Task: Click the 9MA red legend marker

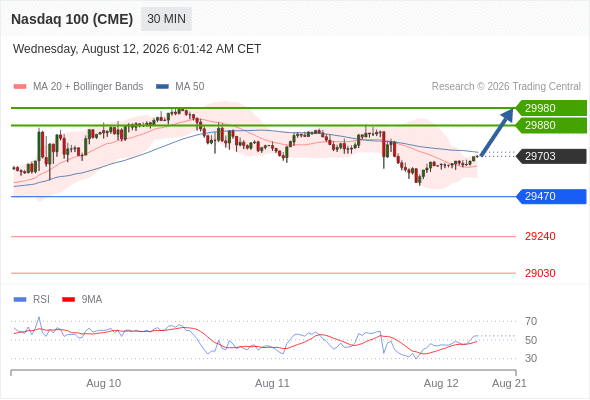Action: coord(68,300)
